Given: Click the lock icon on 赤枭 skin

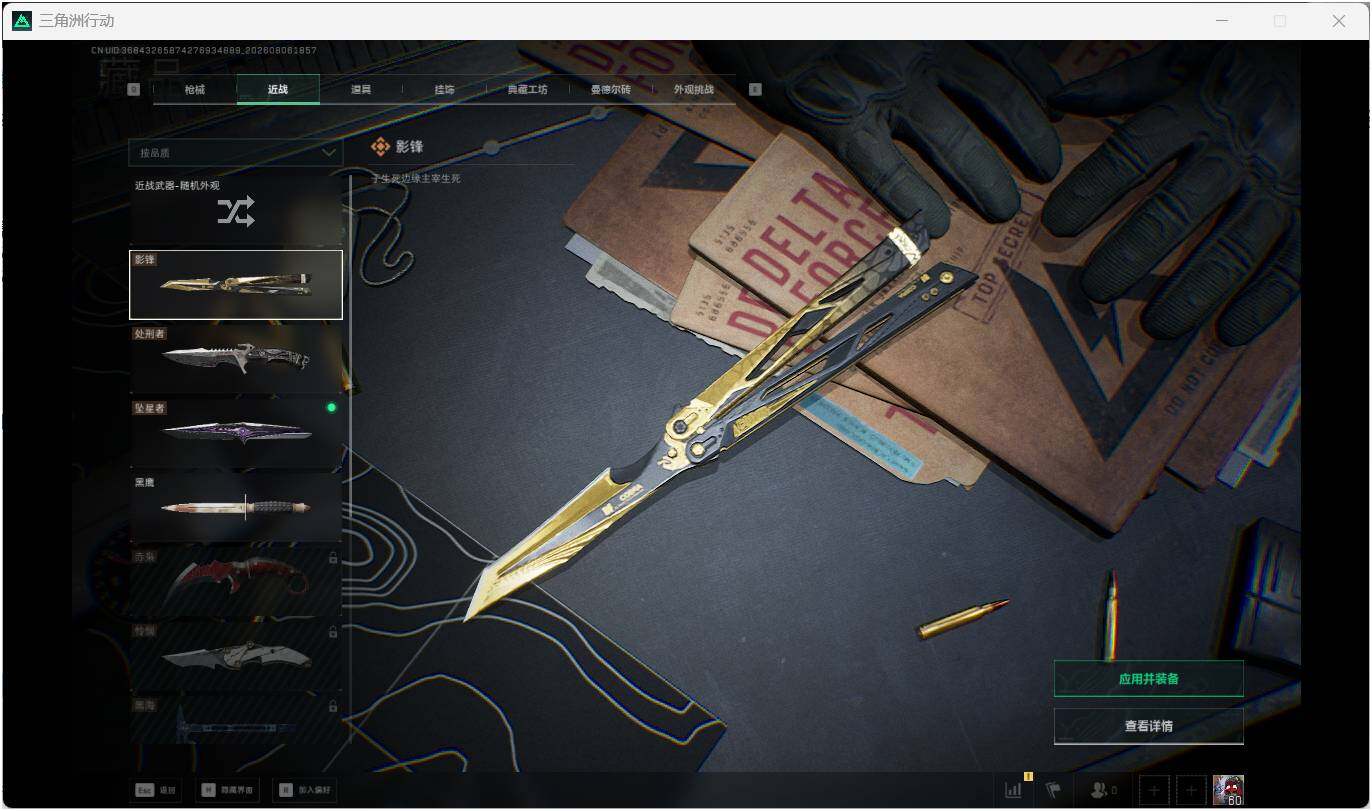Looking at the screenshot, I should tap(333, 558).
